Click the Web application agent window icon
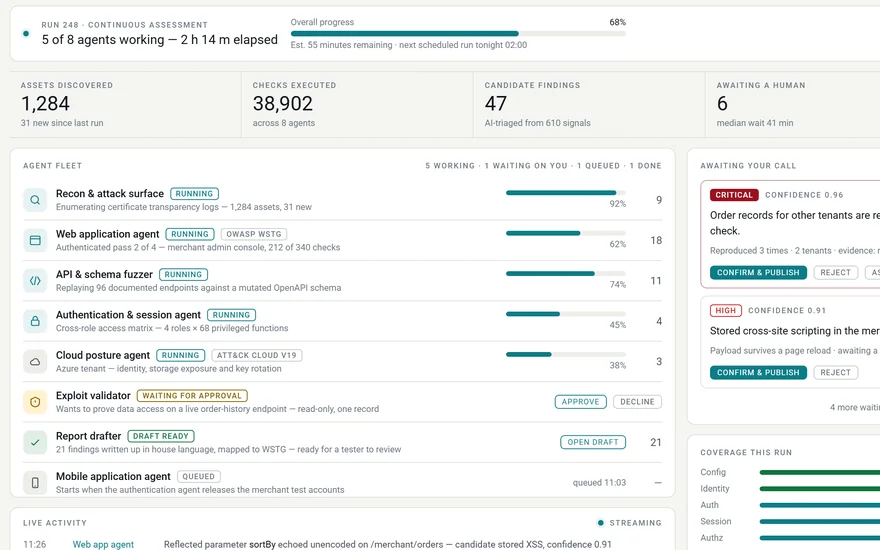Viewport: 880px width, 550px height. click(x=35, y=240)
